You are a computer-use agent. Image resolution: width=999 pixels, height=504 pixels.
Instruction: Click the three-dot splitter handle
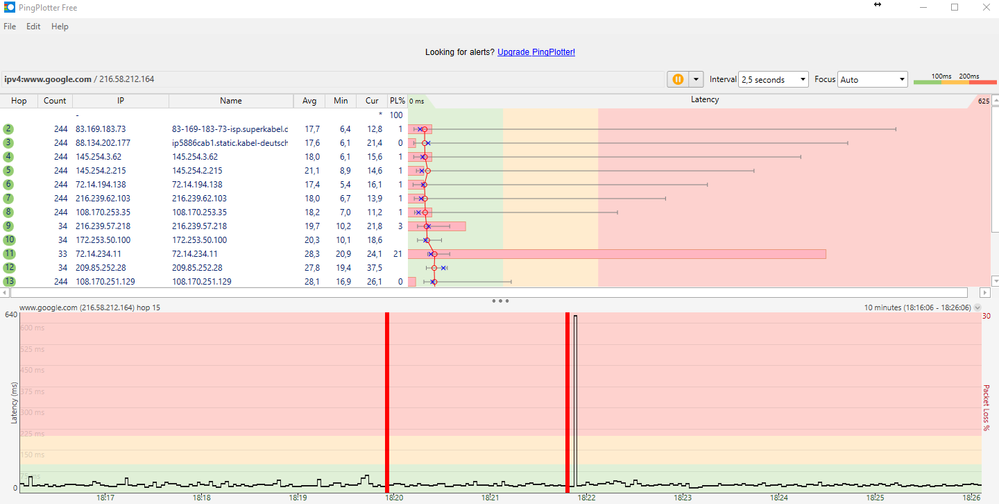(x=500, y=300)
